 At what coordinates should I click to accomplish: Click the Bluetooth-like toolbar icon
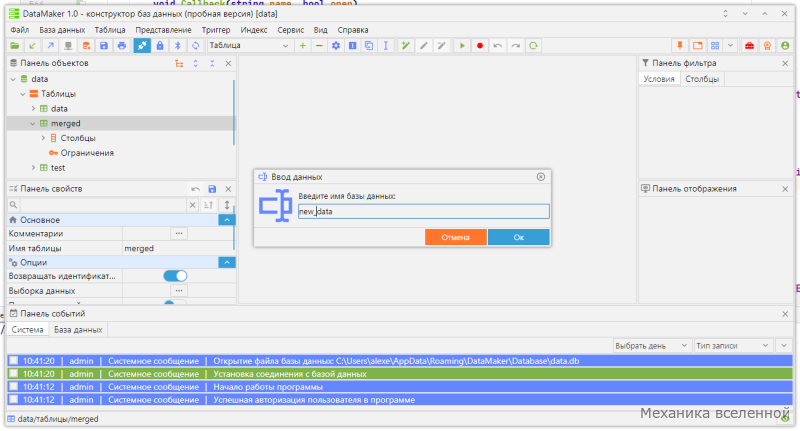pos(178,46)
